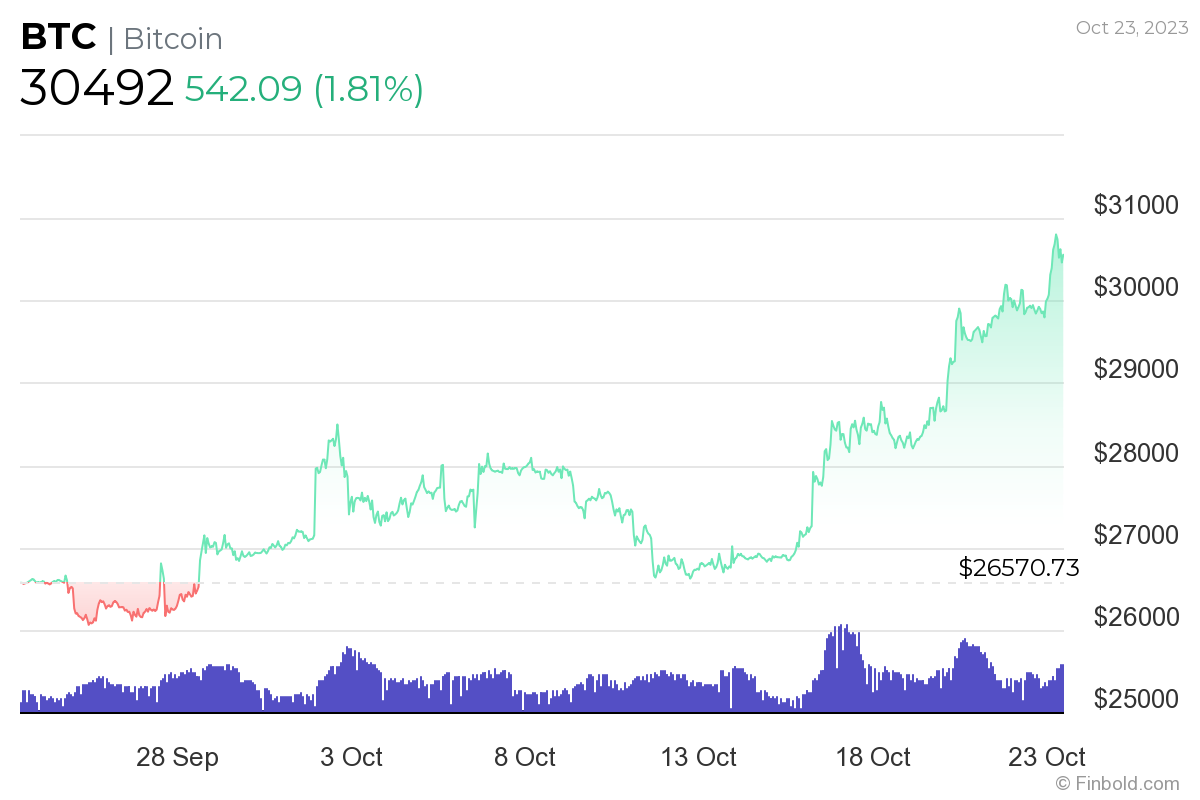Click the BTC ticker symbol
The height and width of the screenshot is (800, 1200).
coord(58,37)
